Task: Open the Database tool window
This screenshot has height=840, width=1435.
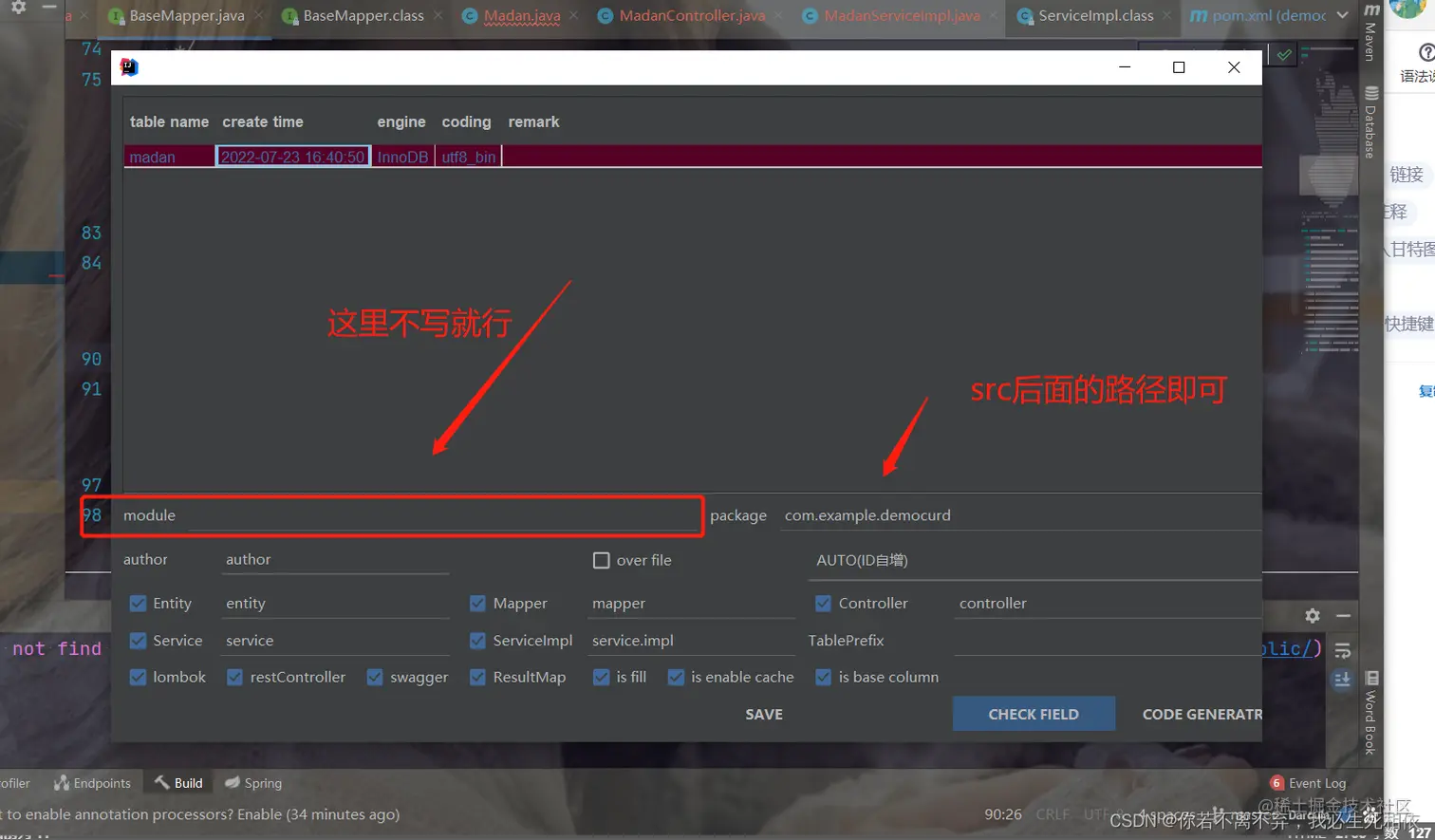Action: pyautogui.click(x=1370, y=121)
